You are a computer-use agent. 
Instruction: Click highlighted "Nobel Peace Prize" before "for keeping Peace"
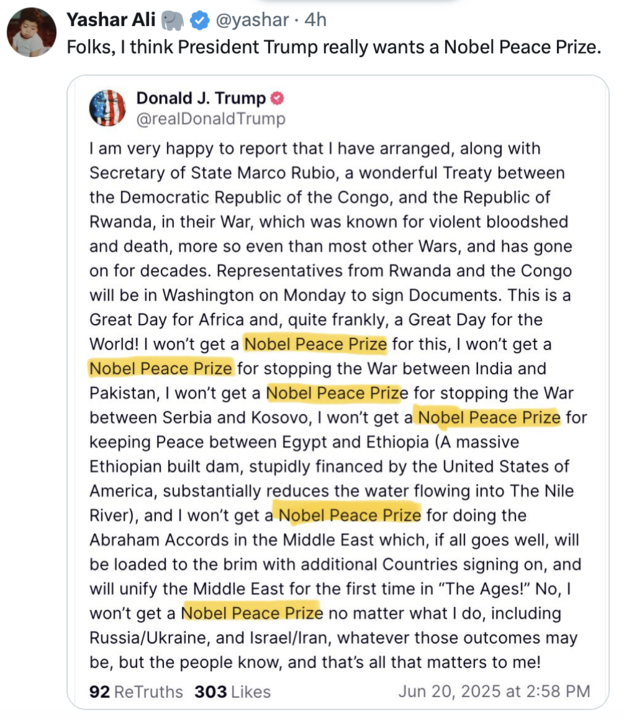point(488,417)
